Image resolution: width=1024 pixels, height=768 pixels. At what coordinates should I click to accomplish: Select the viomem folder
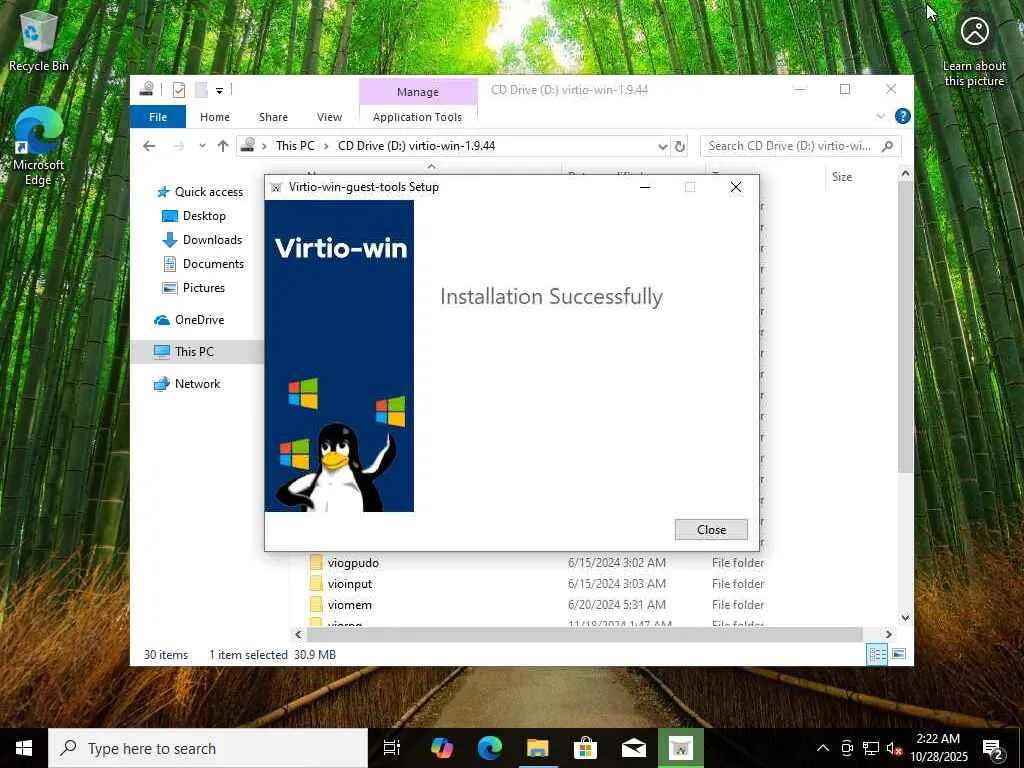(350, 605)
